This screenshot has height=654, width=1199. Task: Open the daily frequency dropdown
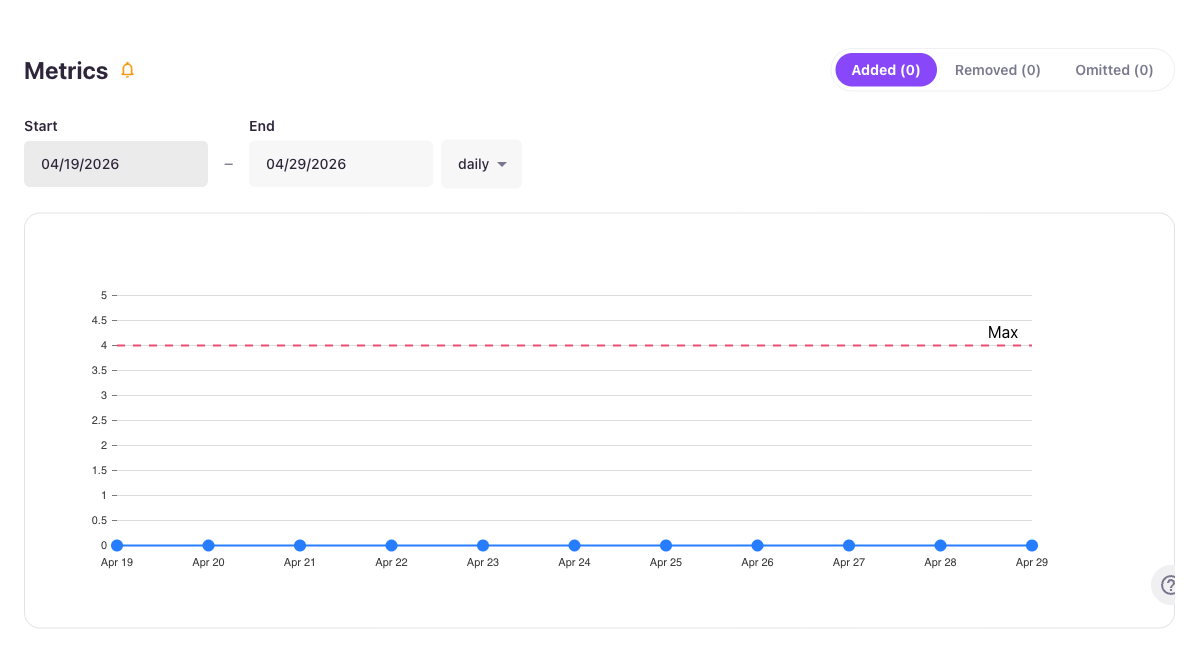[x=481, y=164]
